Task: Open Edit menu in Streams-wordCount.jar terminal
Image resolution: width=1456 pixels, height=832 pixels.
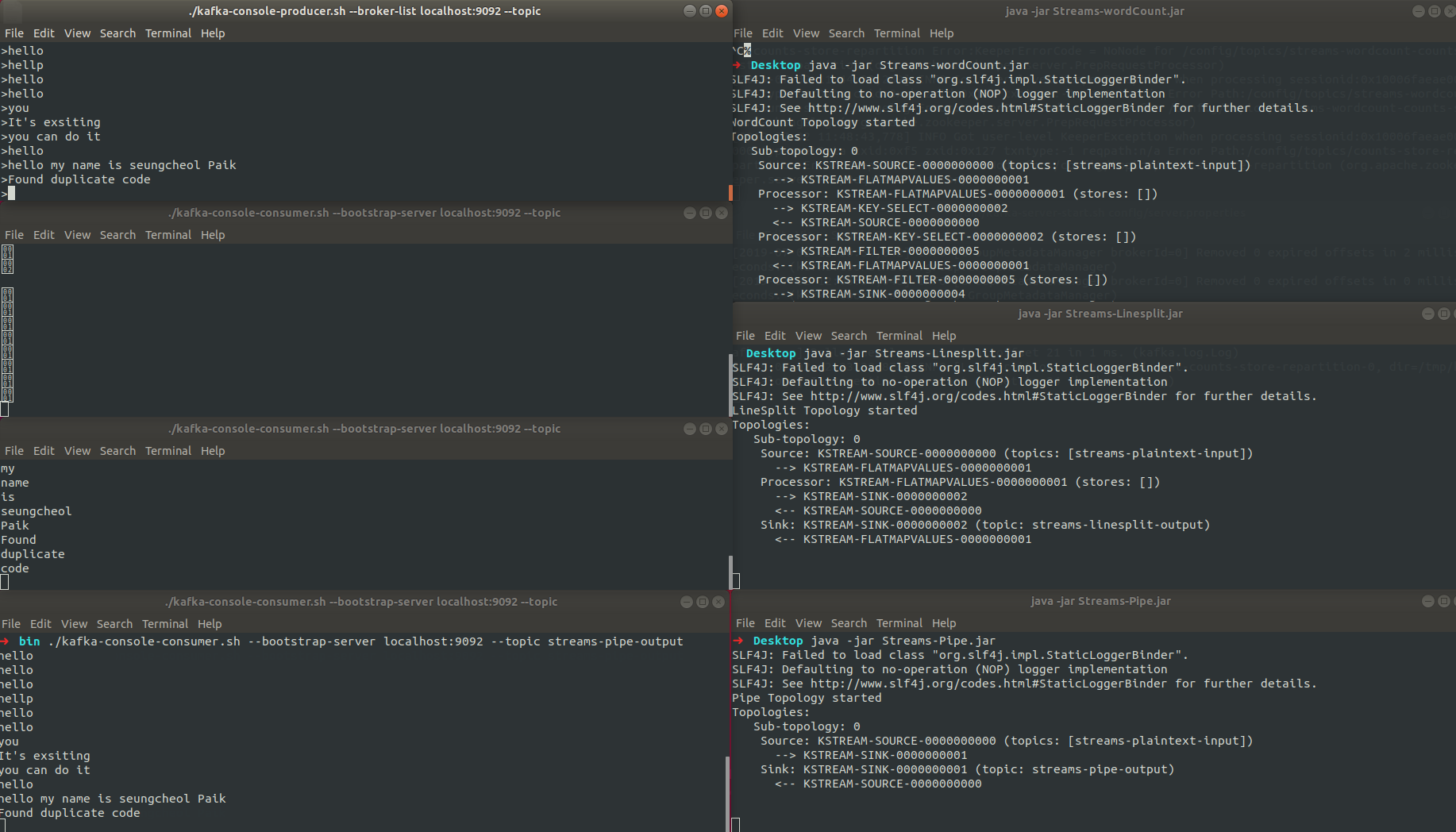Action: point(772,33)
